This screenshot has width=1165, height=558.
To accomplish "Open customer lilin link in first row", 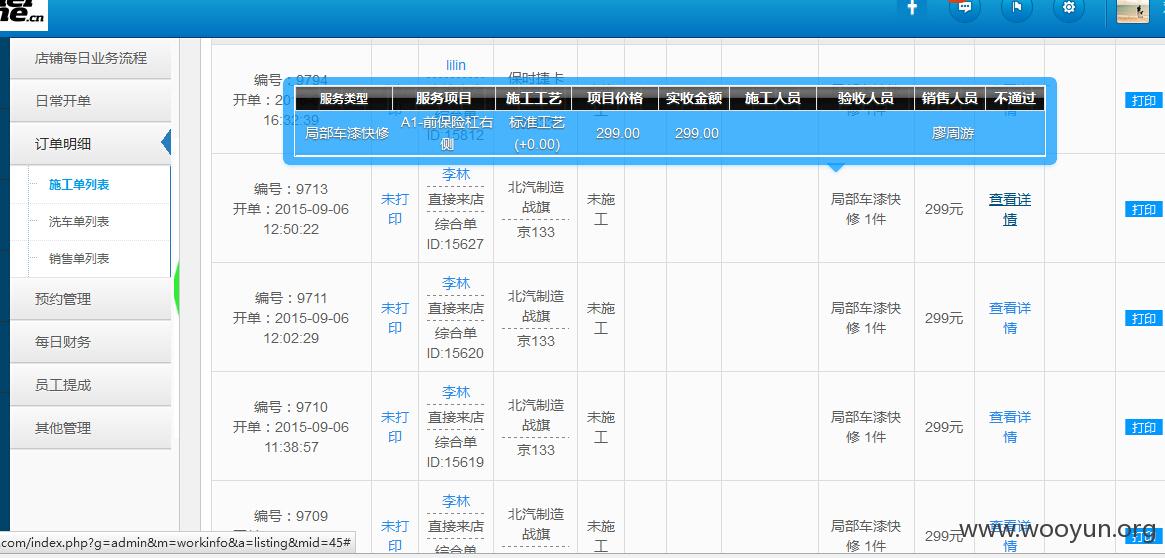I will tap(456, 65).
